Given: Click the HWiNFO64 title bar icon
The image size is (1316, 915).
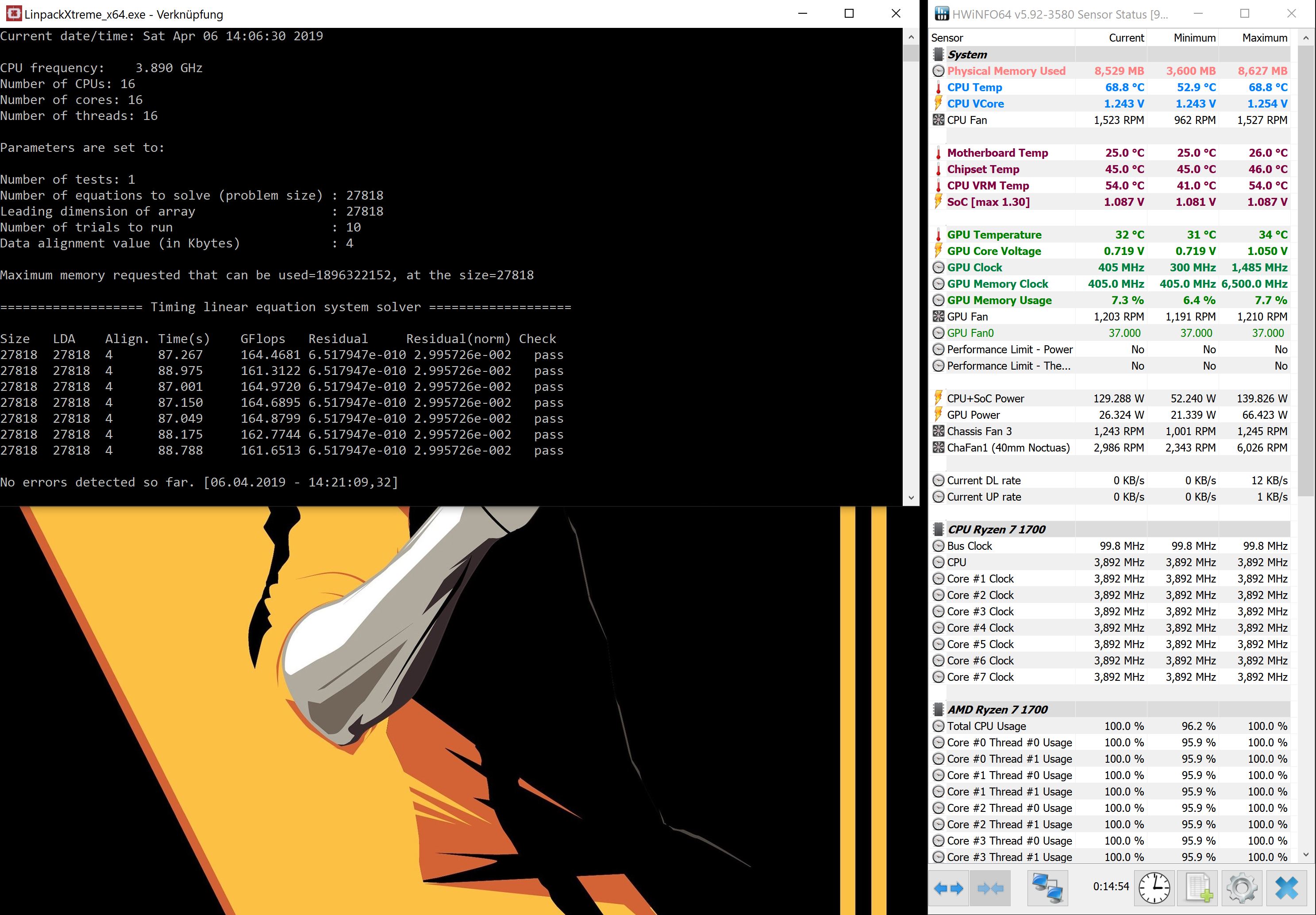Looking at the screenshot, I should (941, 14).
